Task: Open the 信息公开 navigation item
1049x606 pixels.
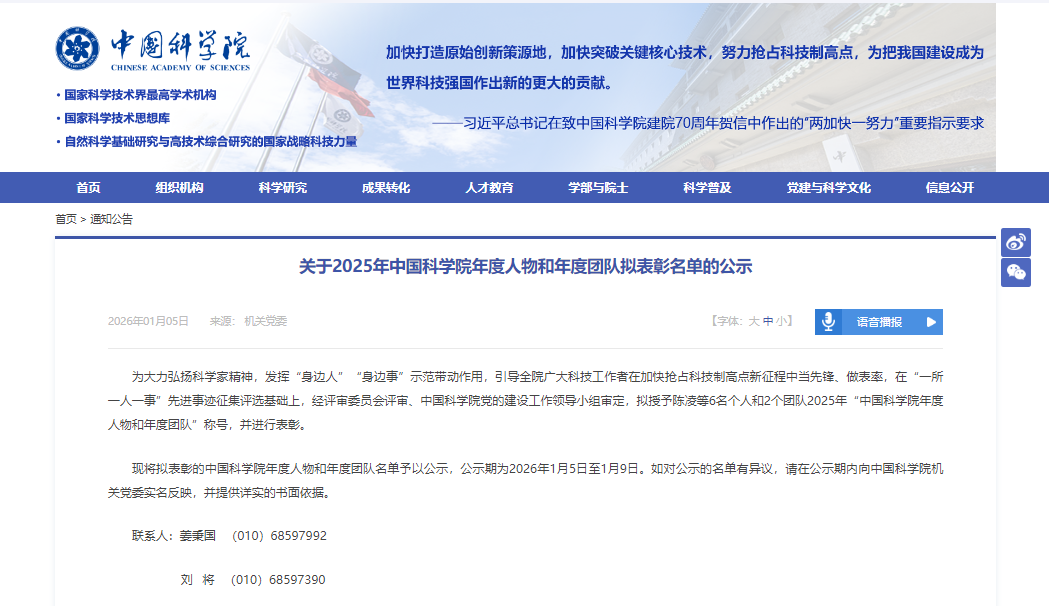Action: (949, 188)
